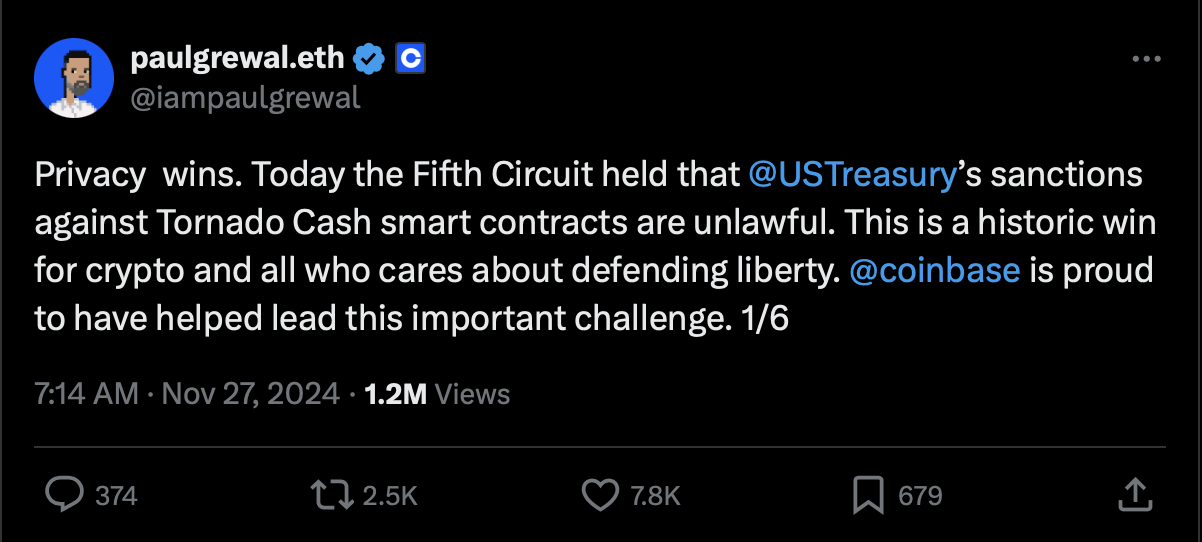Click the 7.8K likes count
This screenshot has height=542, width=1202.
point(656,495)
